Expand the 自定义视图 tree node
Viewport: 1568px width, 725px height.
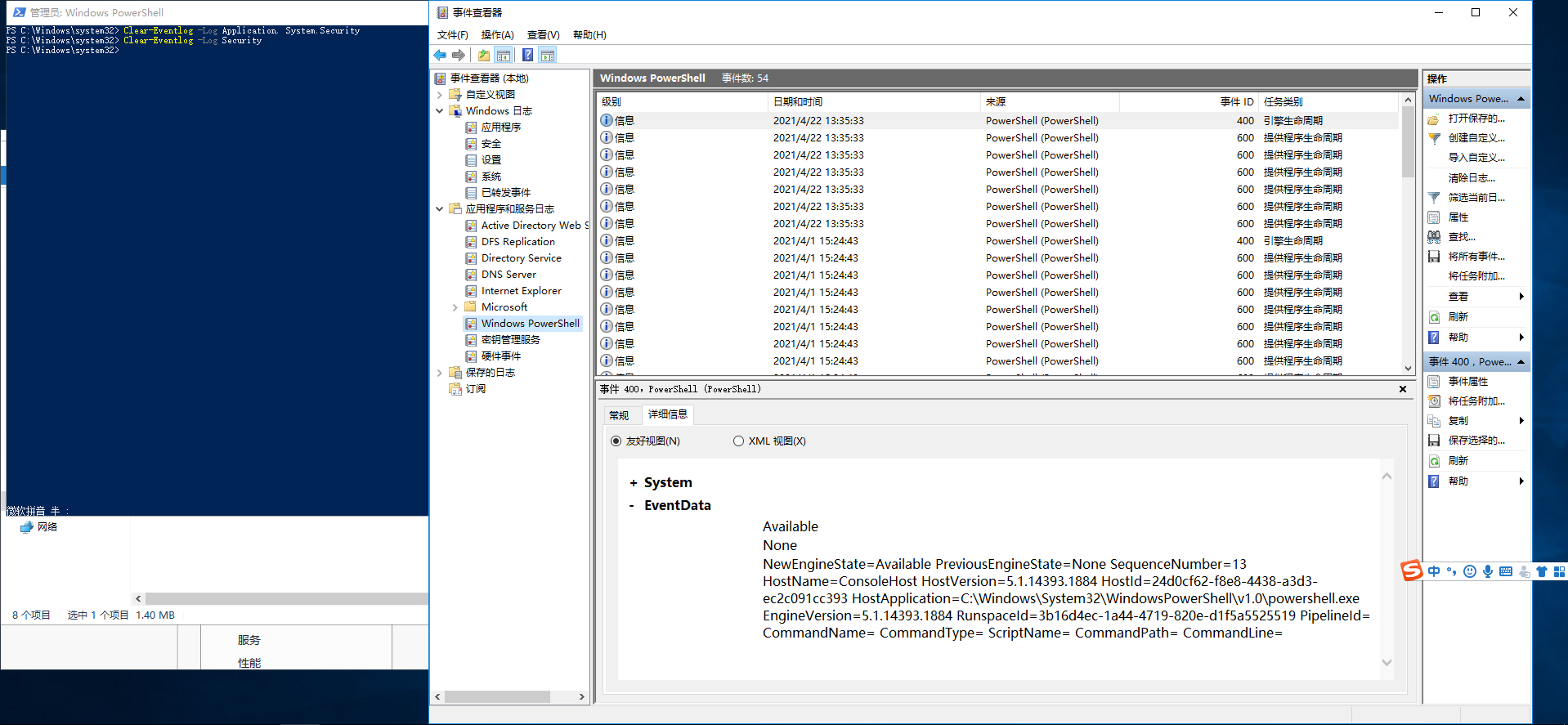point(440,95)
